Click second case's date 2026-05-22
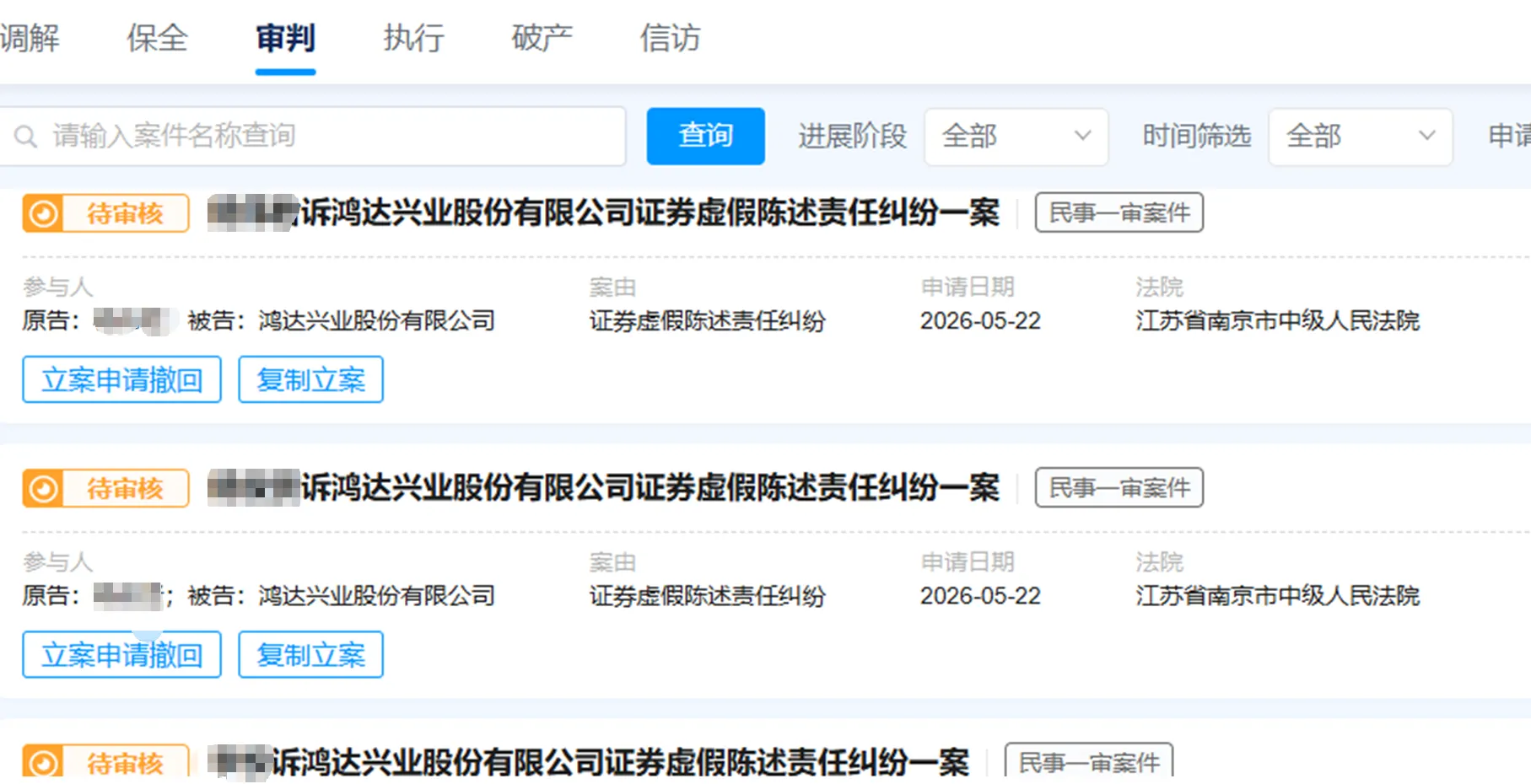This screenshot has width=1531, height=784. pyautogui.click(x=980, y=596)
